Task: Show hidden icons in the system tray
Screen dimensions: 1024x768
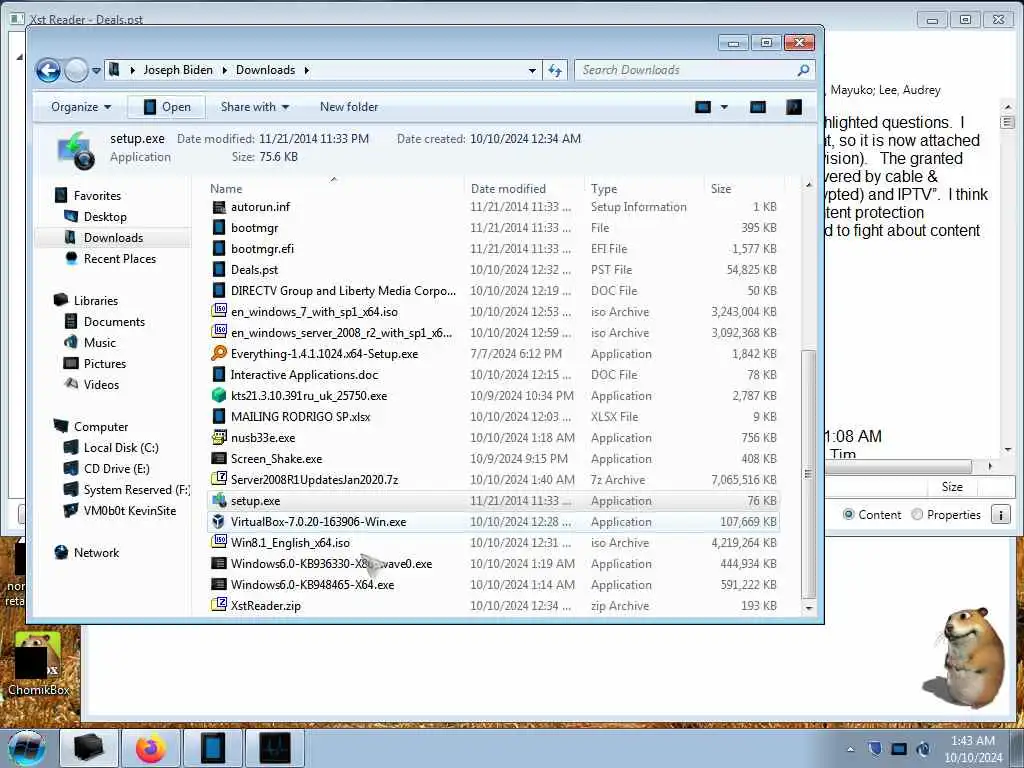Action: tap(850, 749)
